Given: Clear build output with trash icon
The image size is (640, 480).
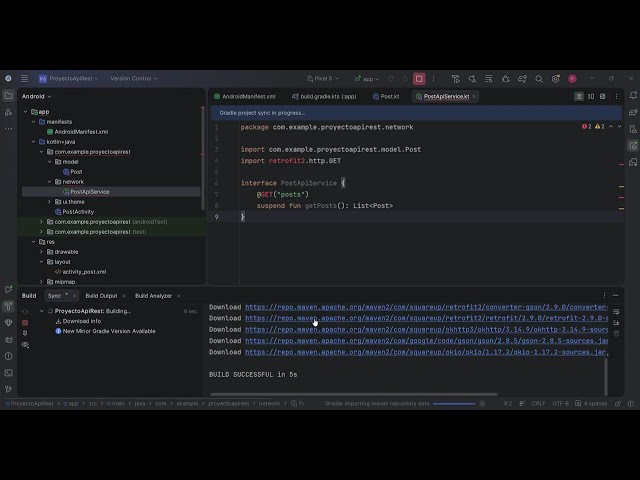Looking at the screenshot, I should [x=616, y=333].
